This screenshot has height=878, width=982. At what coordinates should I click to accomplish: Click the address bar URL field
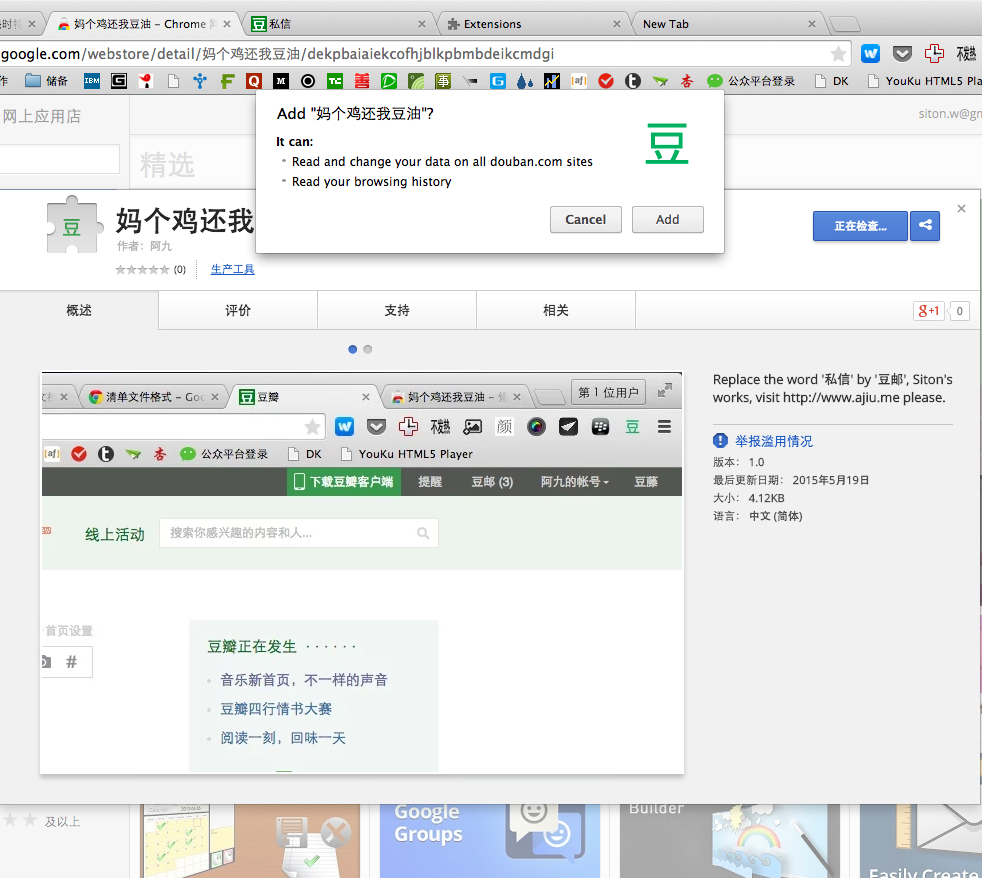(400, 54)
